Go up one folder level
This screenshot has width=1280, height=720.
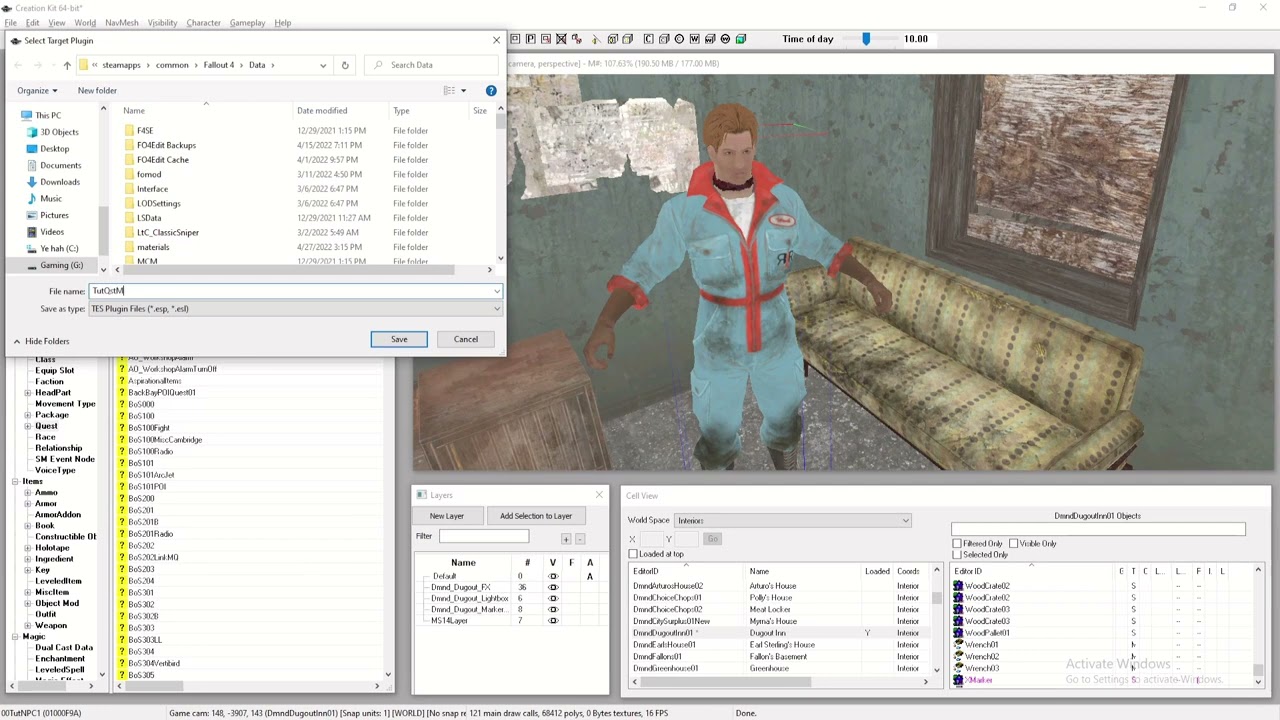67,65
